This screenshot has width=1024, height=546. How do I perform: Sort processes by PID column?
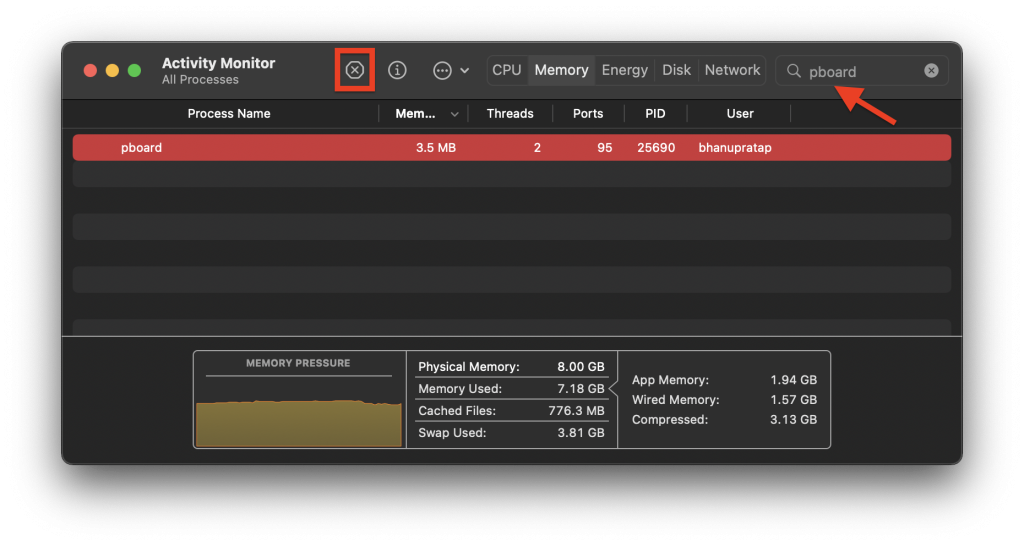pos(655,114)
